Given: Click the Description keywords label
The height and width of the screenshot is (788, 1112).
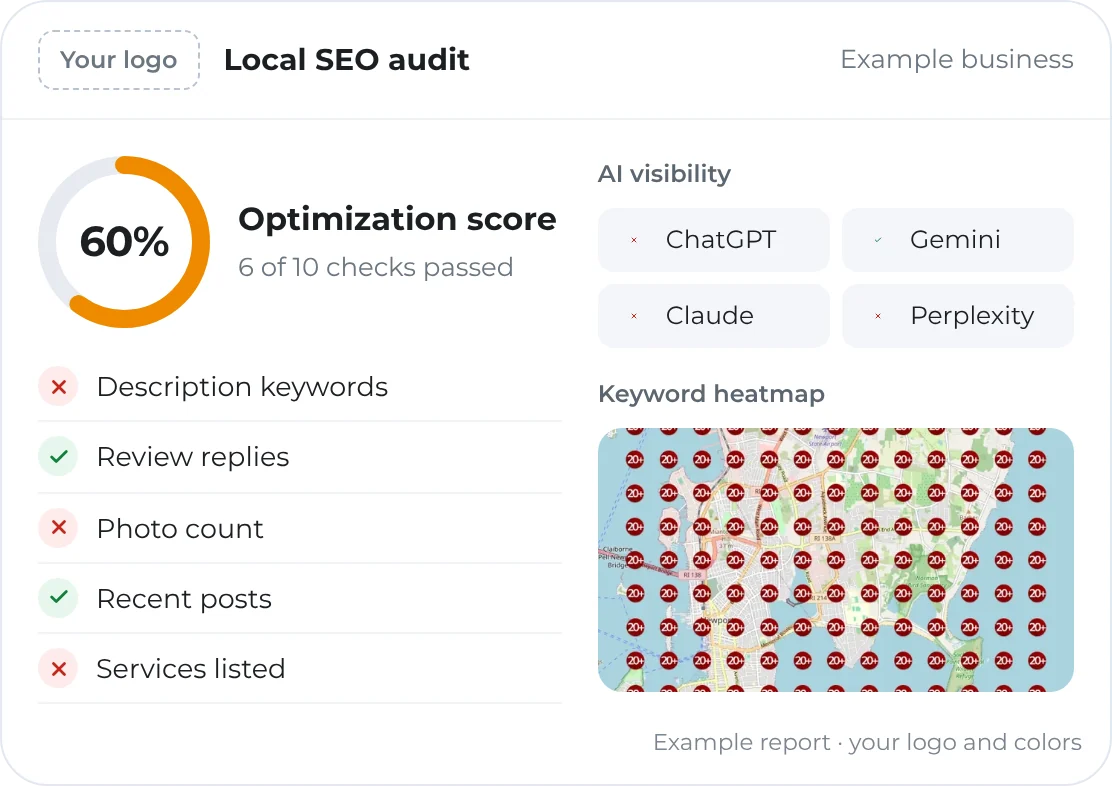Looking at the screenshot, I should [x=242, y=387].
